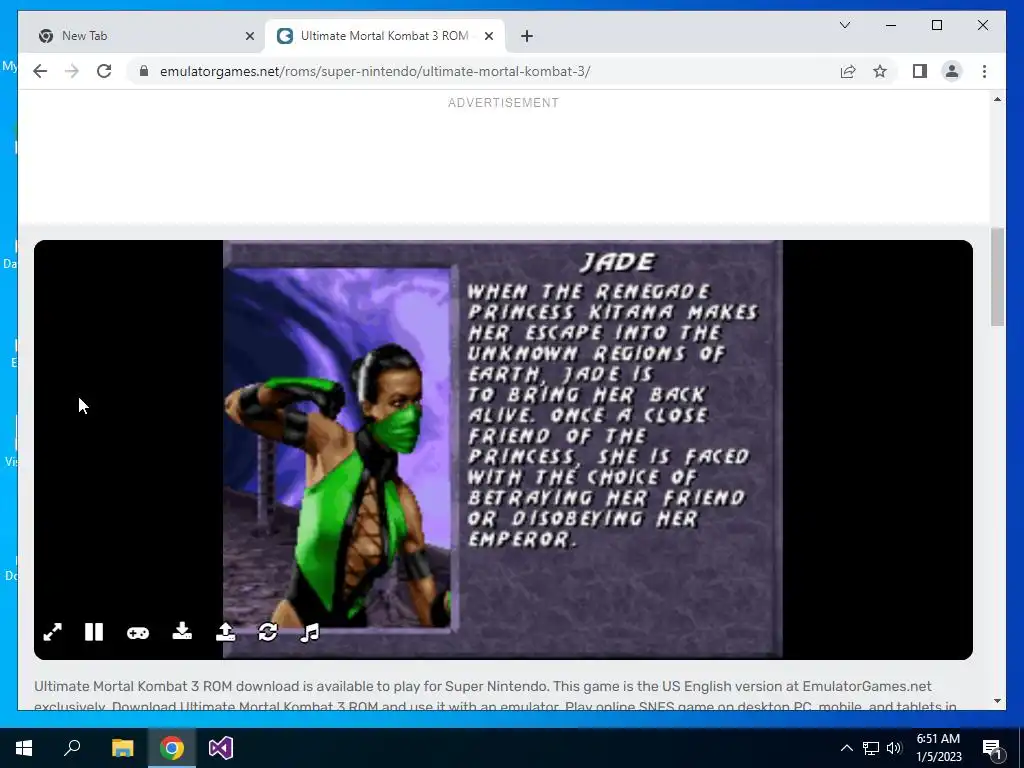The image size is (1024, 768).
Task: Open the Chrome side panel
Action: coord(920,71)
